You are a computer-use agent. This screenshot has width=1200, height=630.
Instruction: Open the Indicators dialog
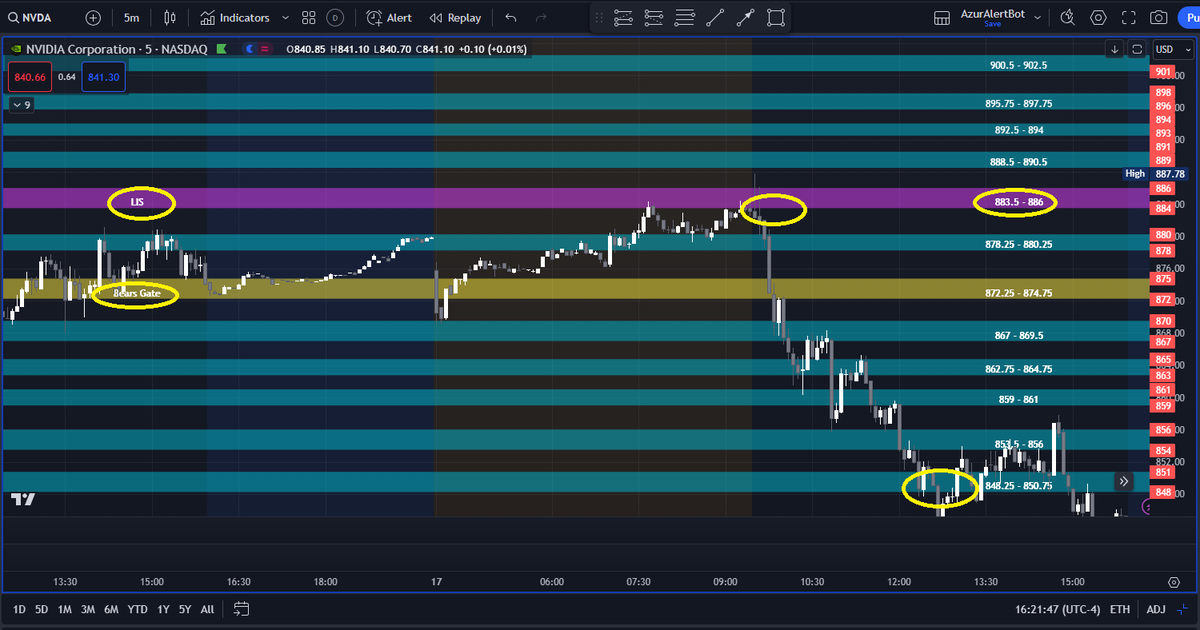point(234,17)
